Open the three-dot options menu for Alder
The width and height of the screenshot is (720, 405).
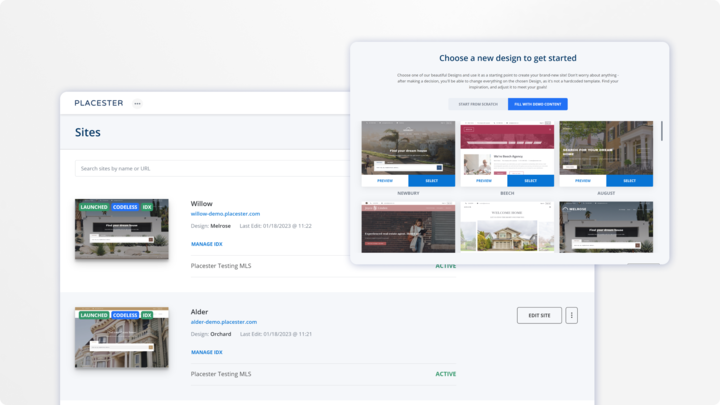pyautogui.click(x=572, y=316)
